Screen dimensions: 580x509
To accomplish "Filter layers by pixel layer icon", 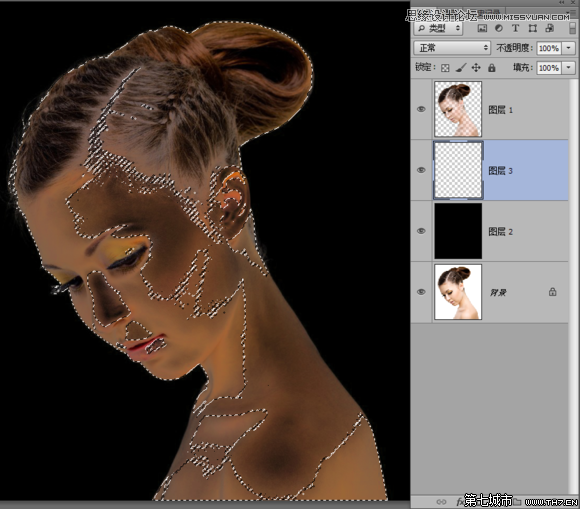I will pyautogui.click(x=482, y=28).
